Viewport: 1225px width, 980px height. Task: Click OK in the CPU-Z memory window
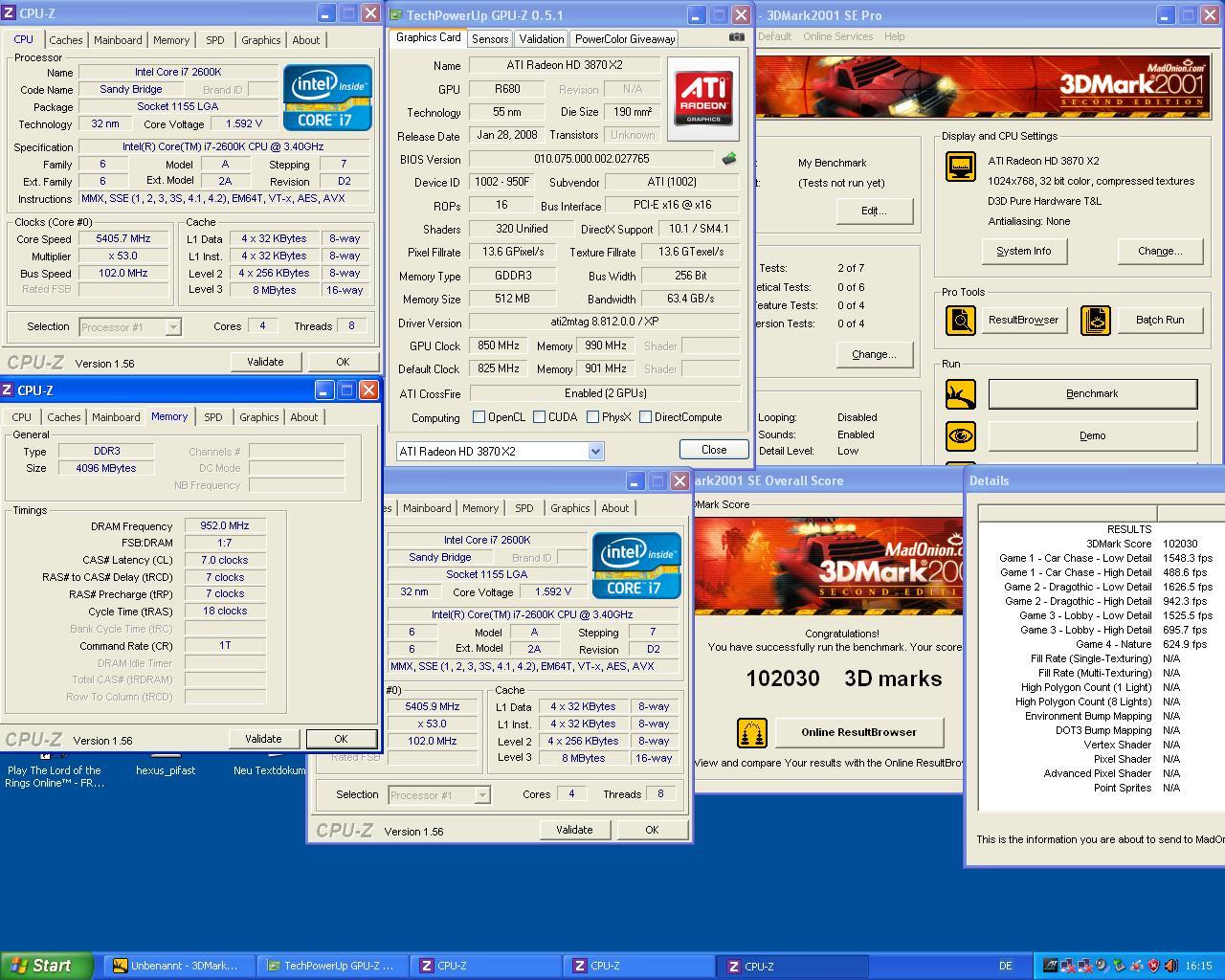(341, 739)
